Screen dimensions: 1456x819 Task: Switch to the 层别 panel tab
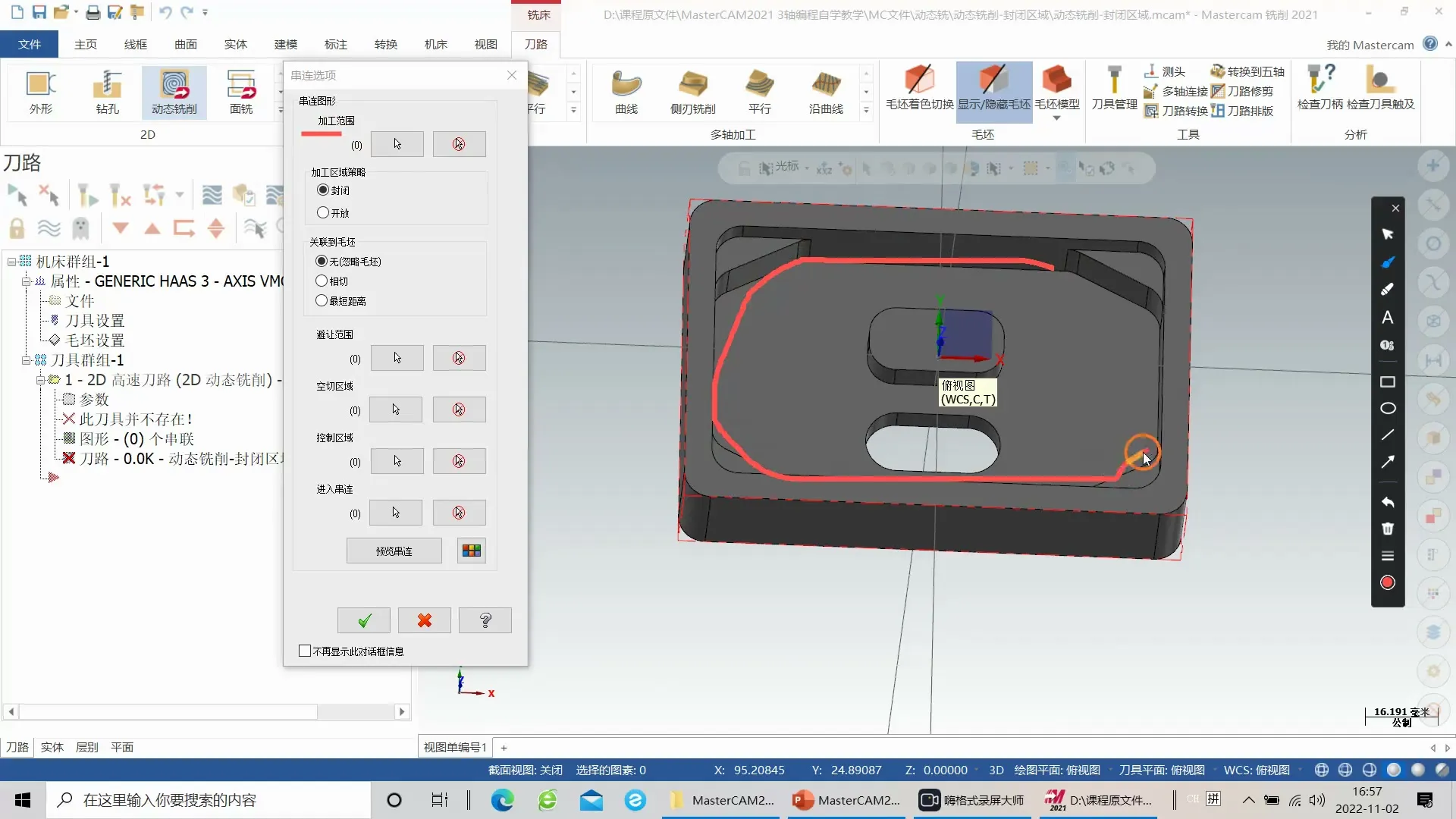[x=87, y=747]
